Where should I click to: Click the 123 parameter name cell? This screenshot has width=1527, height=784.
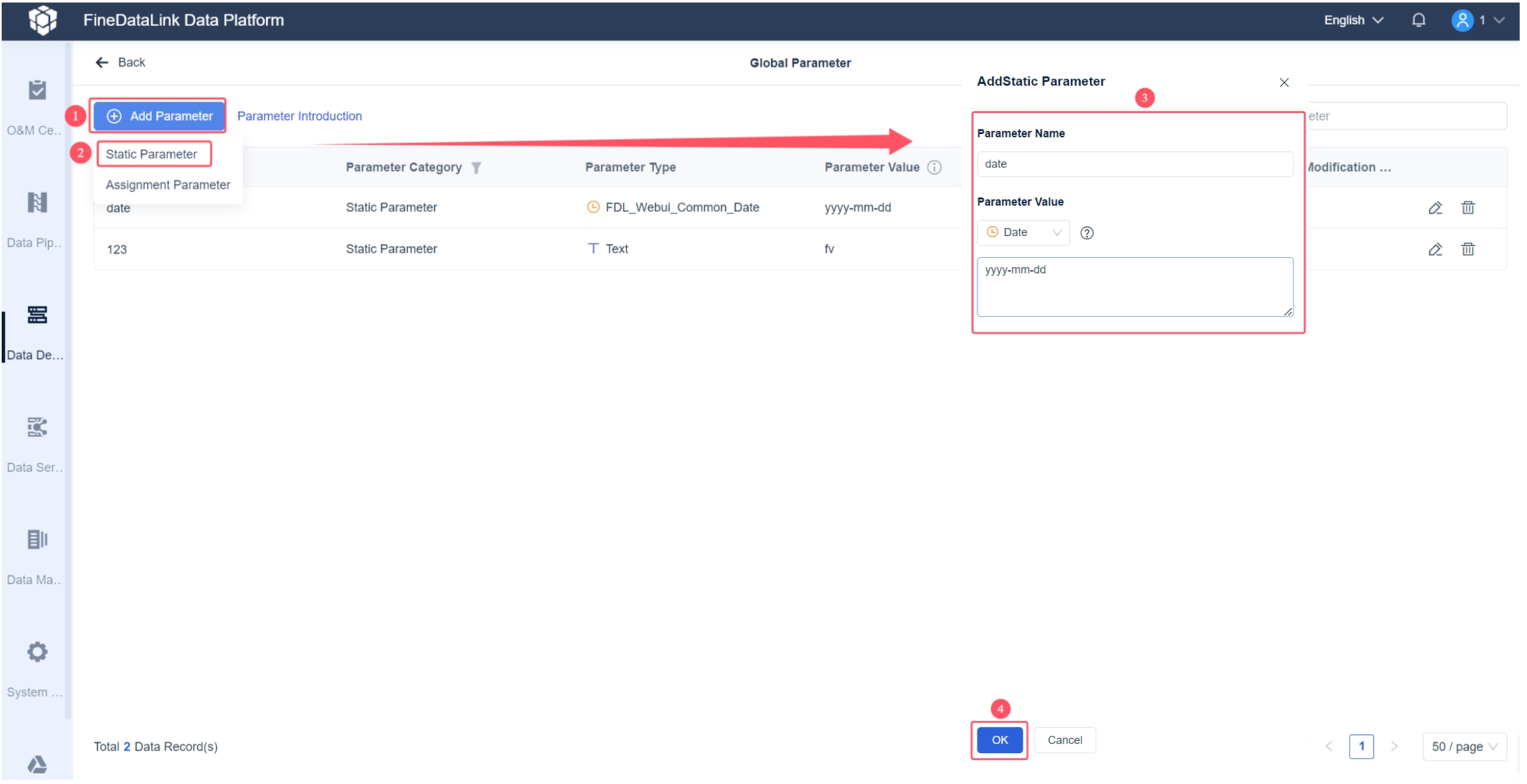coord(116,250)
